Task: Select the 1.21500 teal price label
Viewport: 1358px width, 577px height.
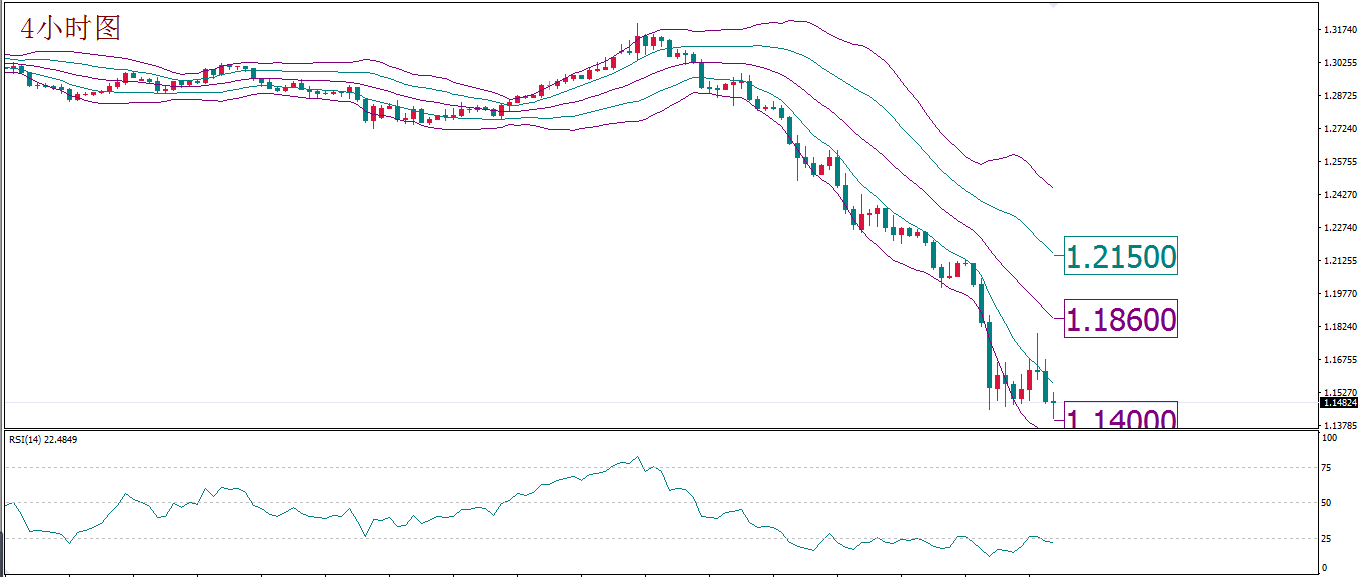Action: (1120, 256)
